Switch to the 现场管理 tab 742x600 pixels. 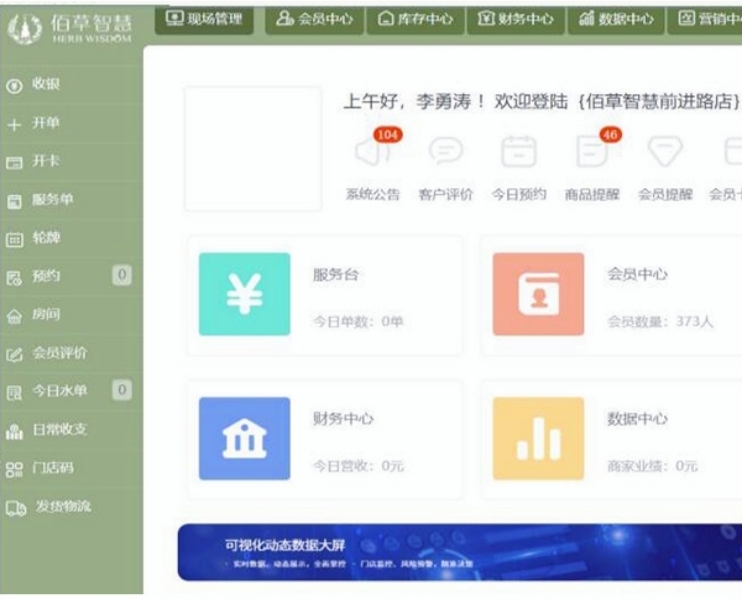(204, 18)
